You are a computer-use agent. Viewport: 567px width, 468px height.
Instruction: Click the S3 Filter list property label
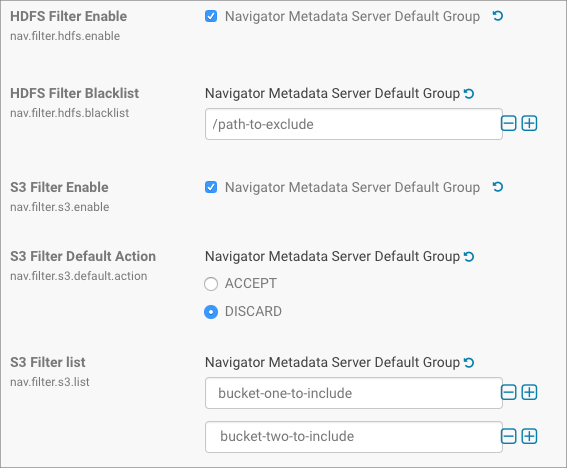point(48,362)
